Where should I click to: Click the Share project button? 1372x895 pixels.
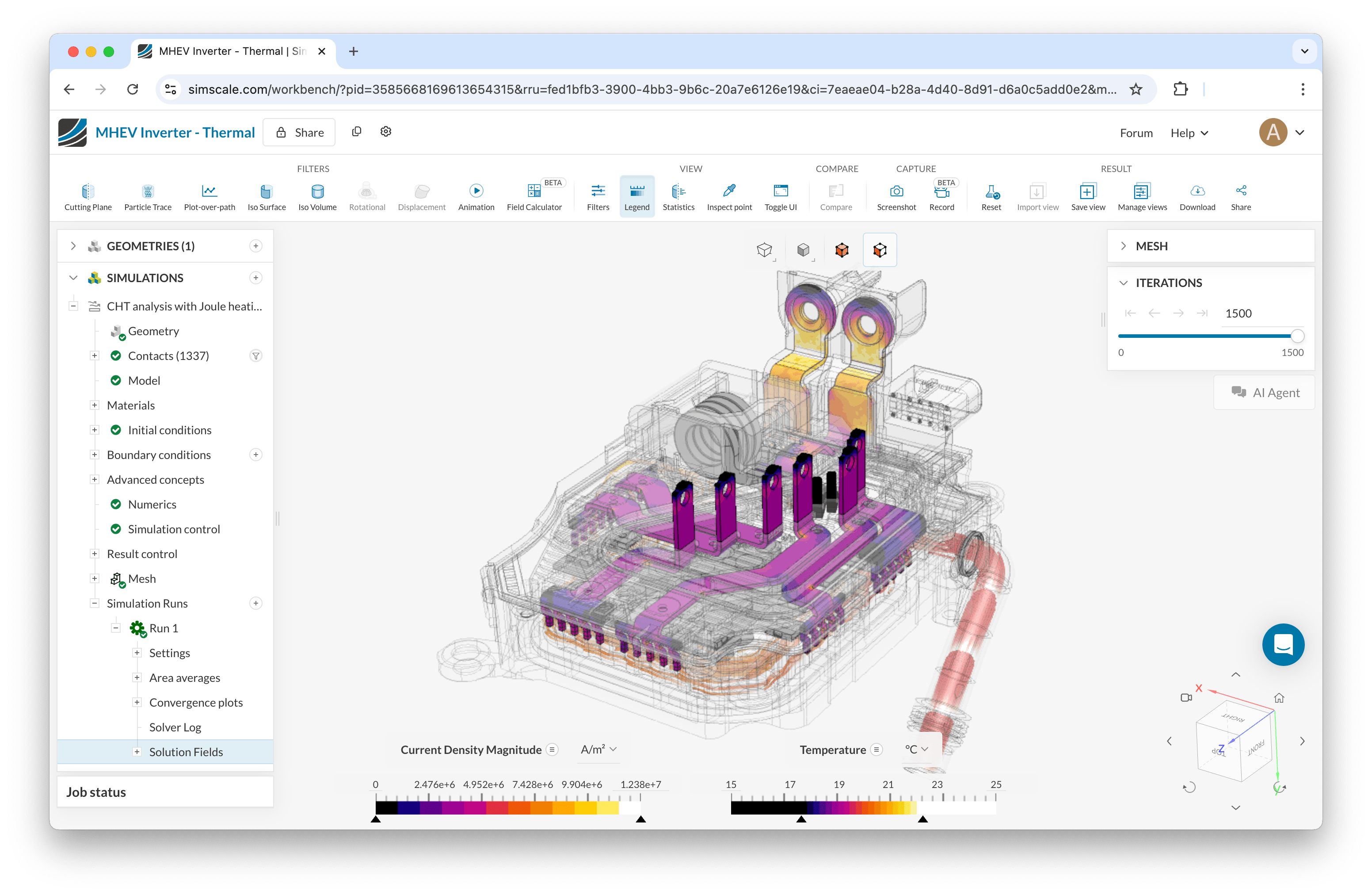point(299,133)
